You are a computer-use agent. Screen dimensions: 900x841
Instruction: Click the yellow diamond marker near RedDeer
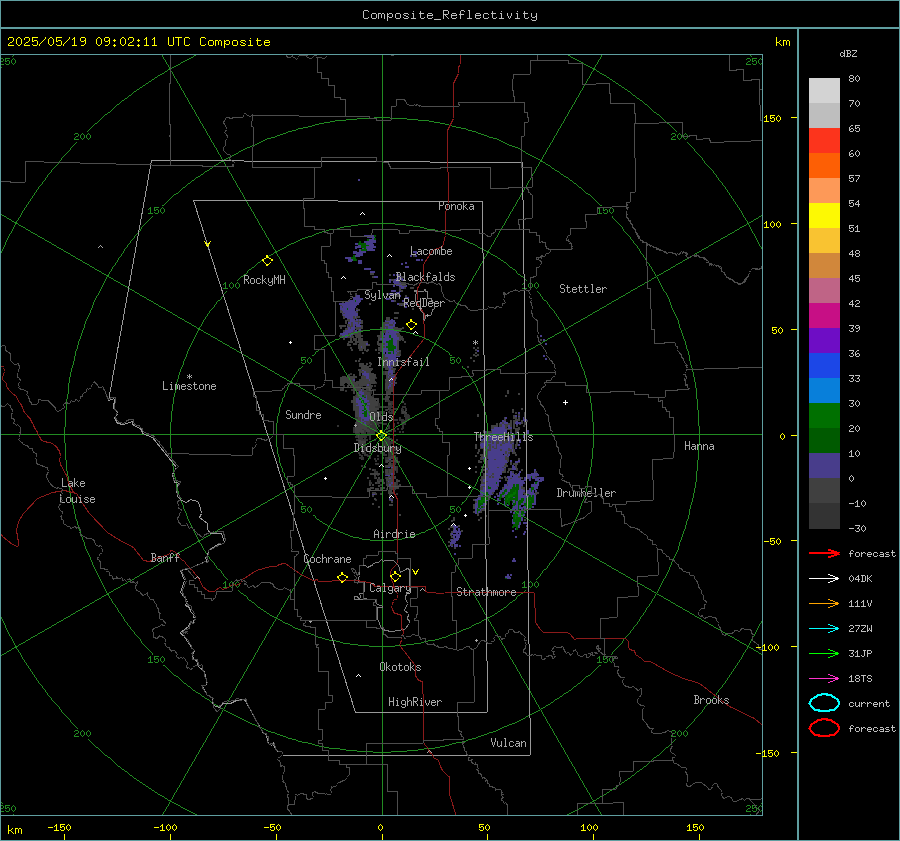coord(411,325)
